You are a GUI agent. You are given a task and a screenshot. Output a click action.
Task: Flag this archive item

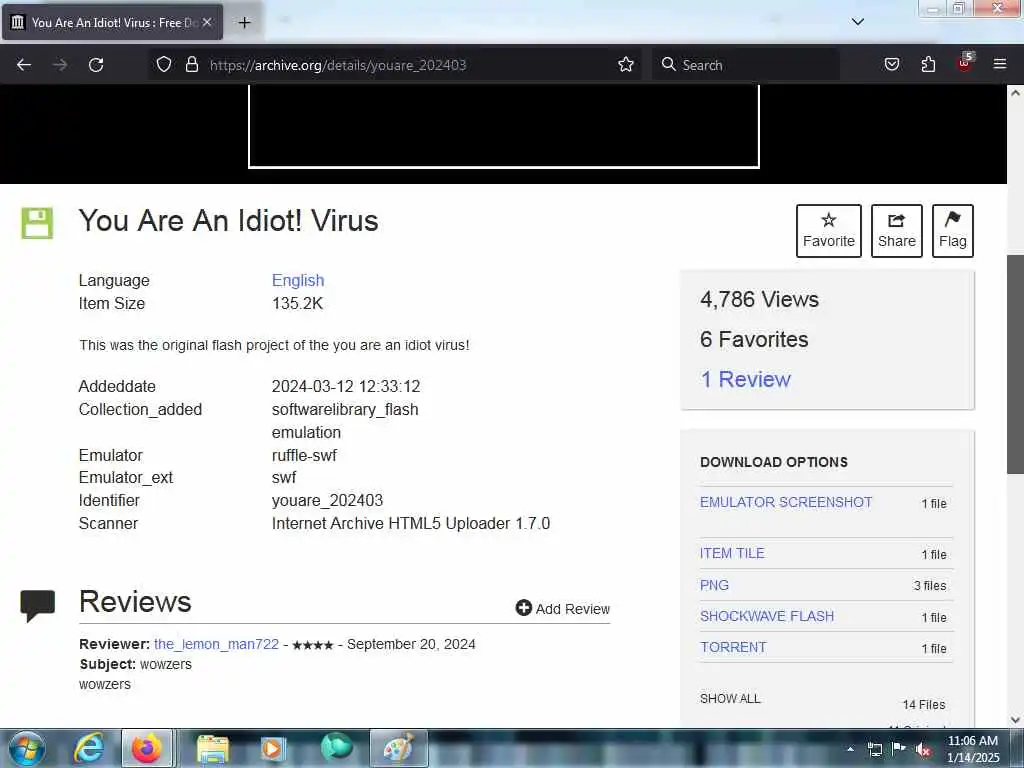(x=953, y=231)
